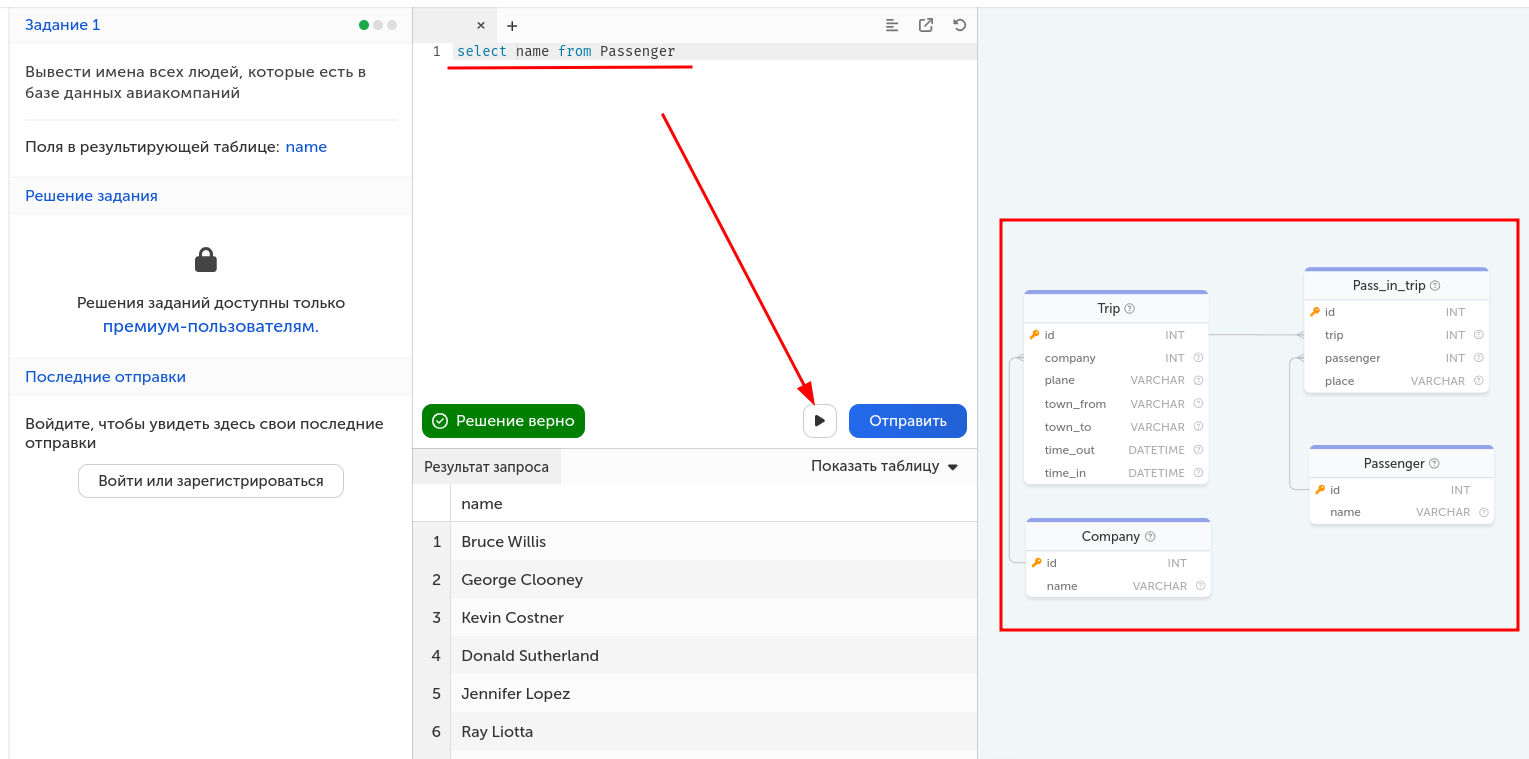Expand the Решение задания section
The height and width of the screenshot is (759, 1529).
[91, 196]
